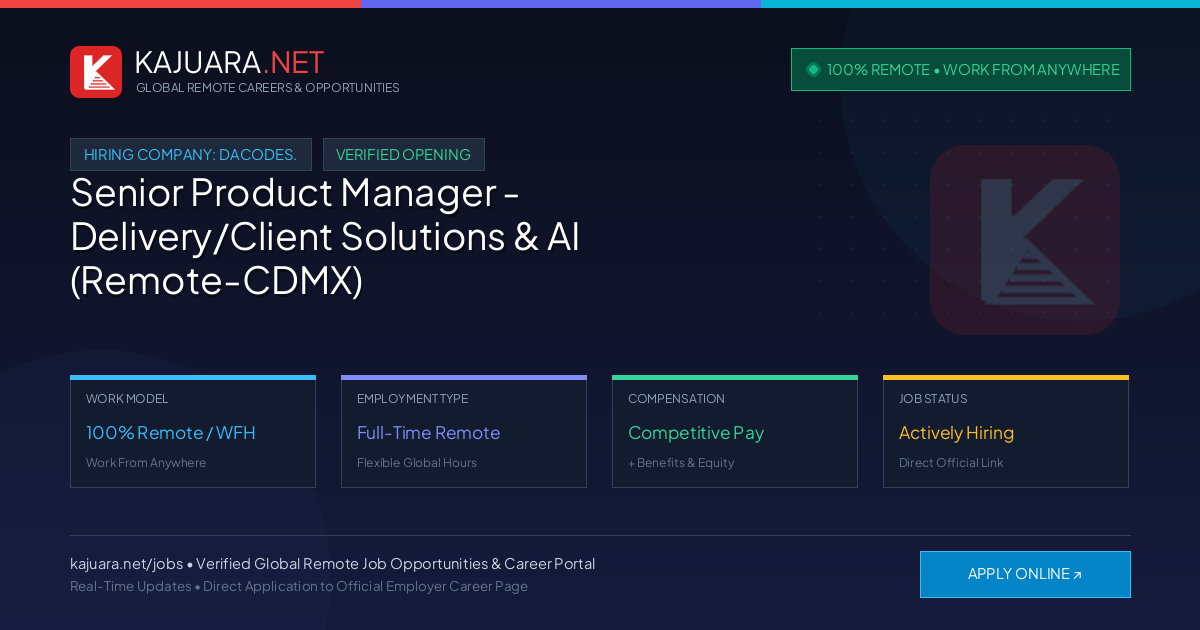
Task: Click the VERIFIED OPENING tag
Action: (403, 155)
